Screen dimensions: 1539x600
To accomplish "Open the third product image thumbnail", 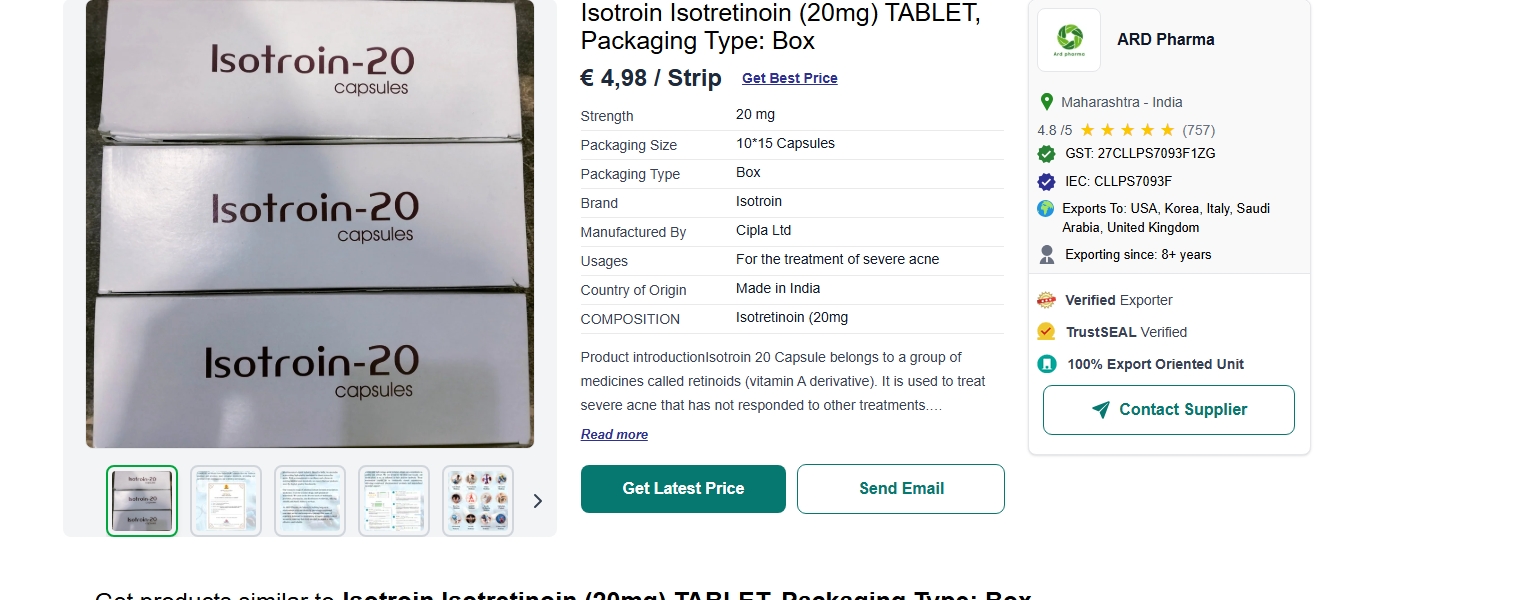I will click(310, 501).
